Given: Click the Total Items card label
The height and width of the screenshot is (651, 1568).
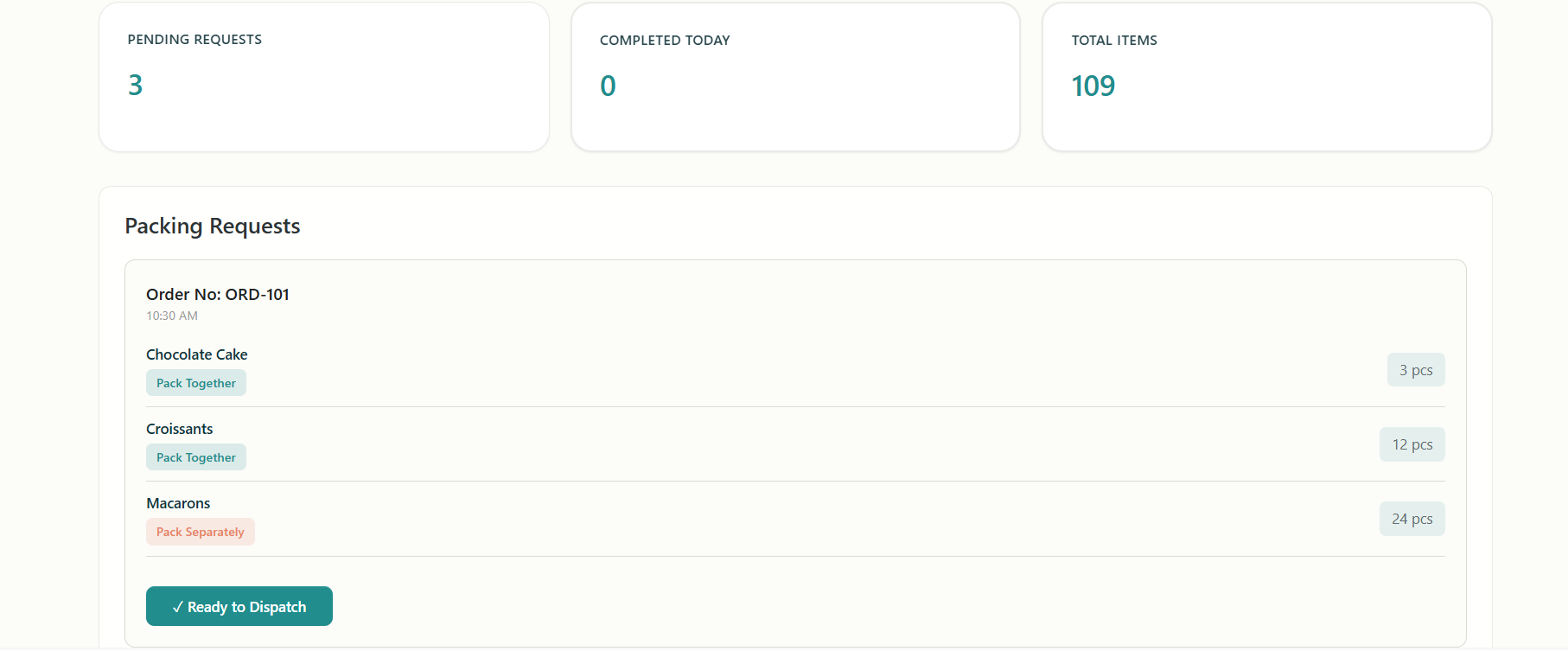Looking at the screenshot, I should pos(1114,41).
